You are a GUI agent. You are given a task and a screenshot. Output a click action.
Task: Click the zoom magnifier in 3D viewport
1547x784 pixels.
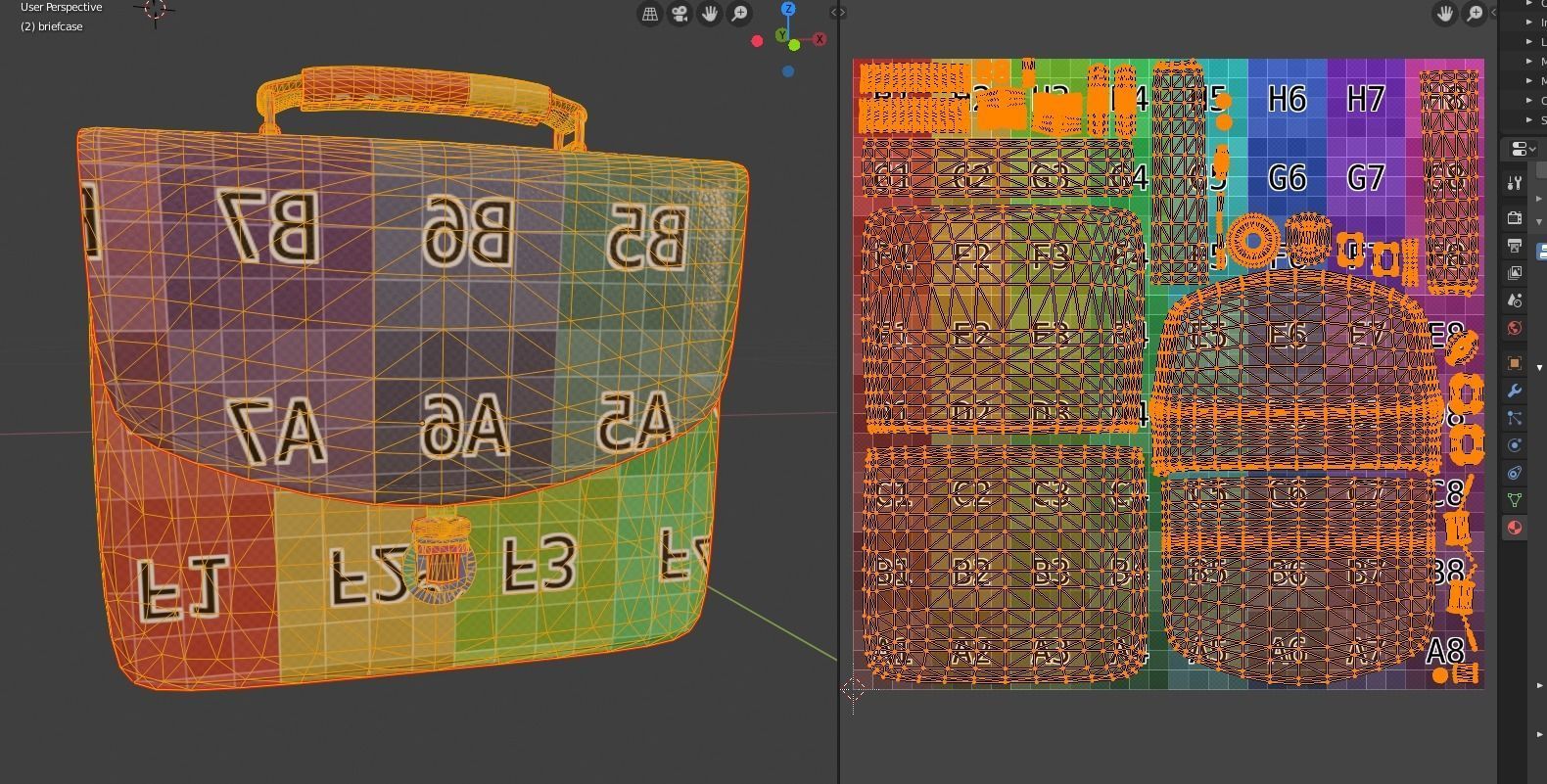pyautogui.click(x=740, y=13)
